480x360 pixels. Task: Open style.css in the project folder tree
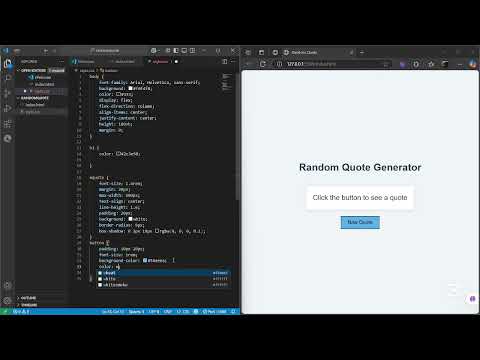(33, 112)
